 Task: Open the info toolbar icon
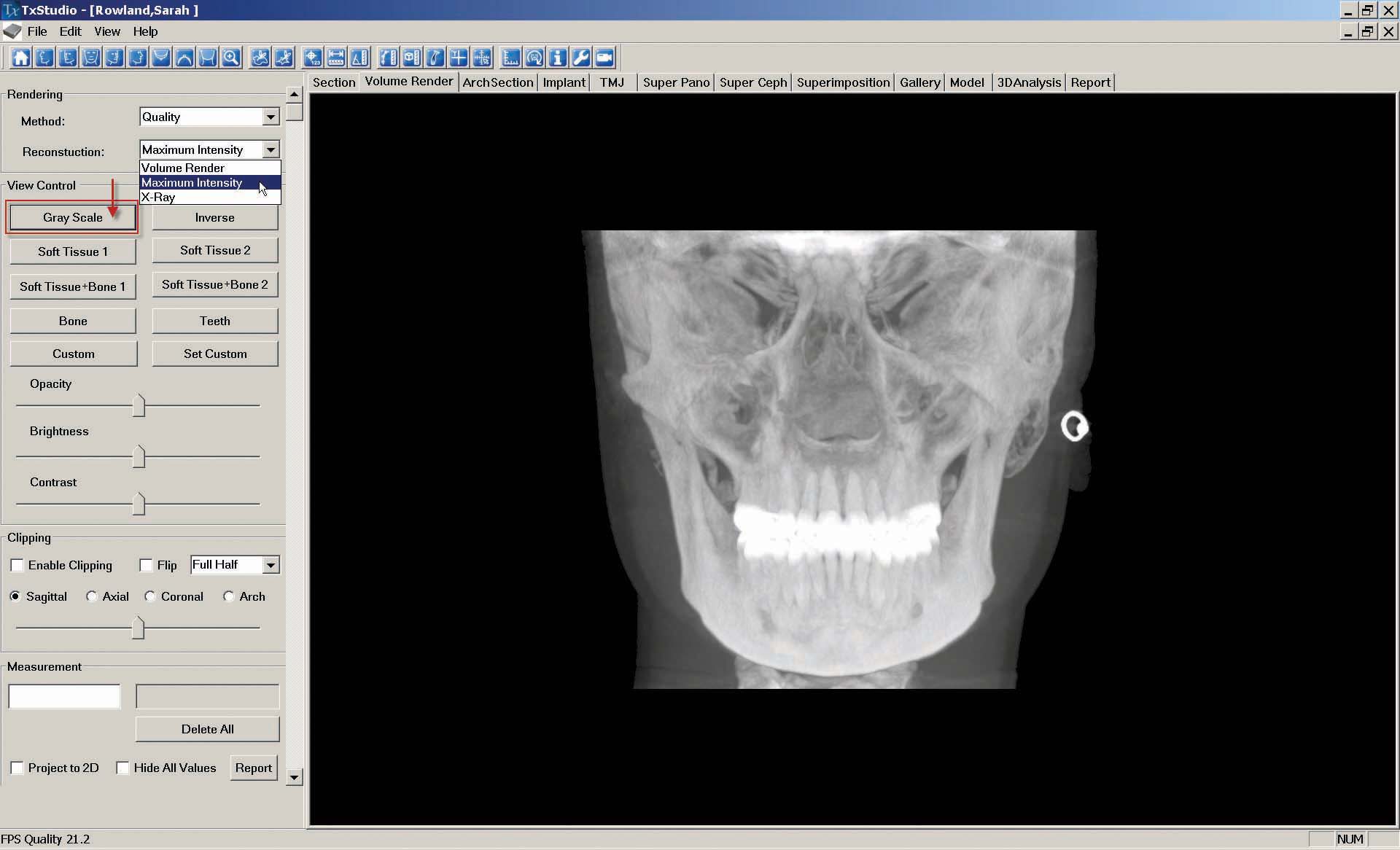(x=558, y=58)
